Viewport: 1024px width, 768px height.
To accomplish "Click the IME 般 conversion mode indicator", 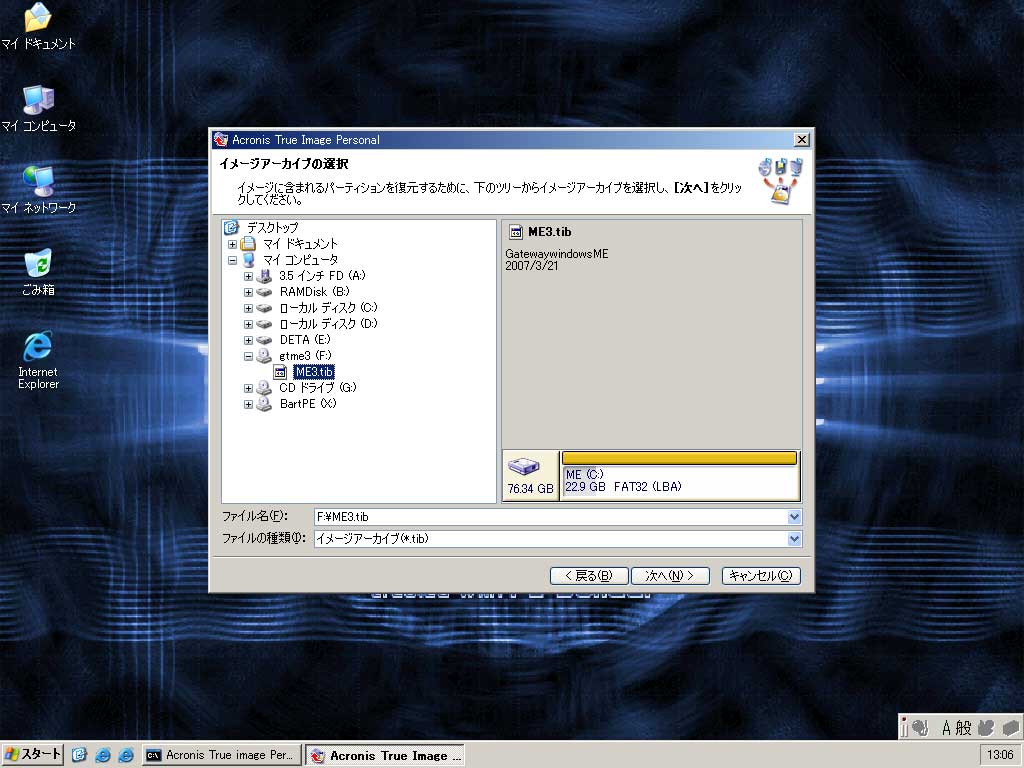I will click(964, 728).
